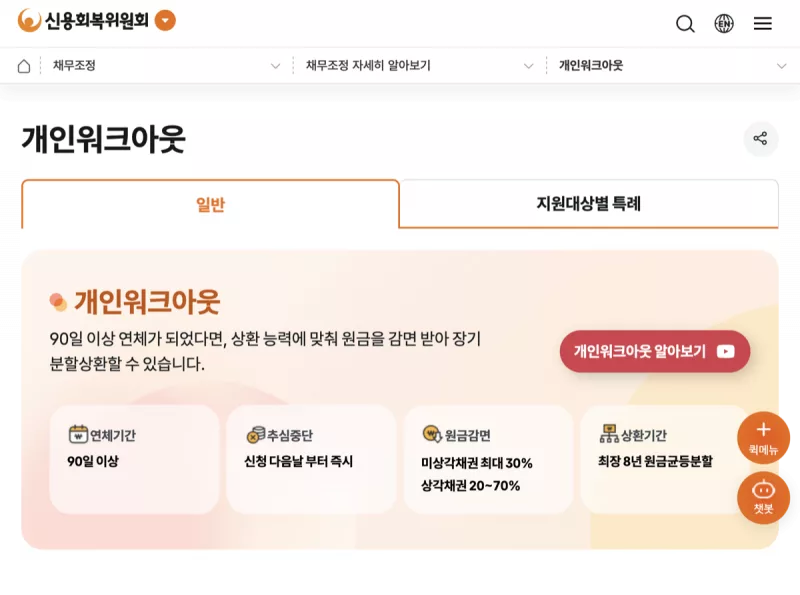Viewport: 800px width, 595px height.
Task: Click the 최장 8년 원금균등분할 text
Action: point(655,461)
